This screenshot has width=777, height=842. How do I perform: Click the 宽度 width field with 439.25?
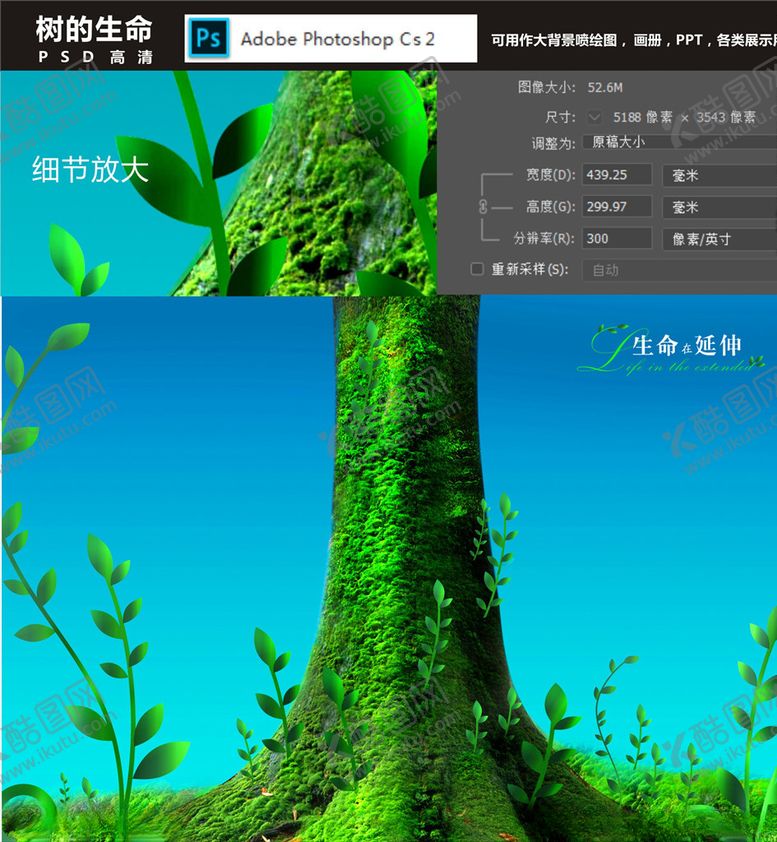tap(617, 175)
